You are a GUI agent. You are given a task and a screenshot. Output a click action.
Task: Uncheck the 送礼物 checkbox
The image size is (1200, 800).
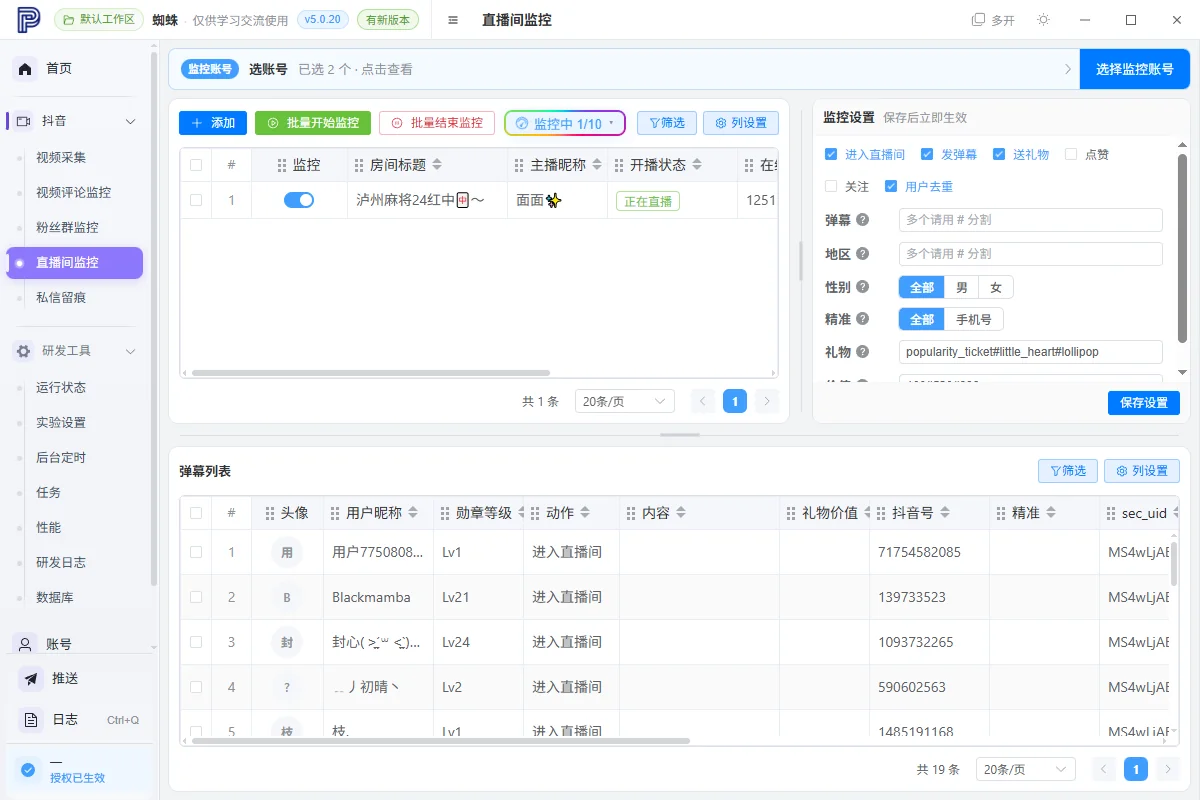tap(999, 154)
